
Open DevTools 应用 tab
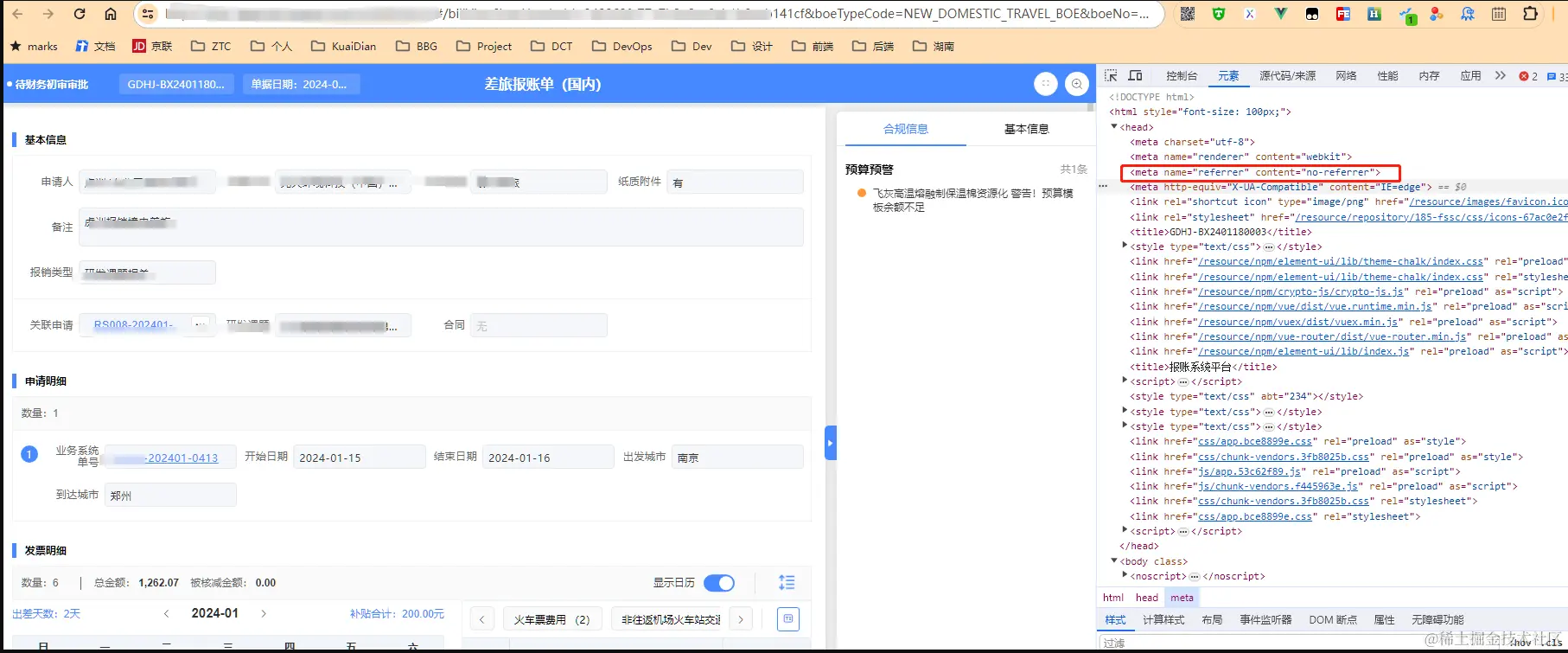click(1470, 76)
